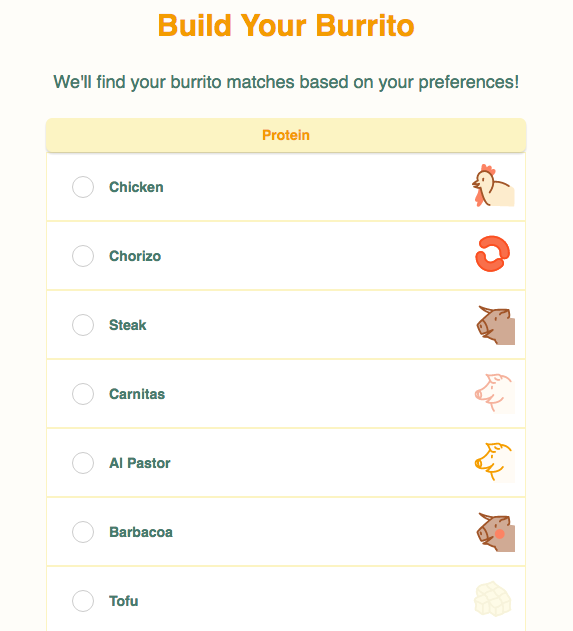Select the Al Pastor radio button
The height and width of the screenshot is (631, 573).
pos(83,463)
